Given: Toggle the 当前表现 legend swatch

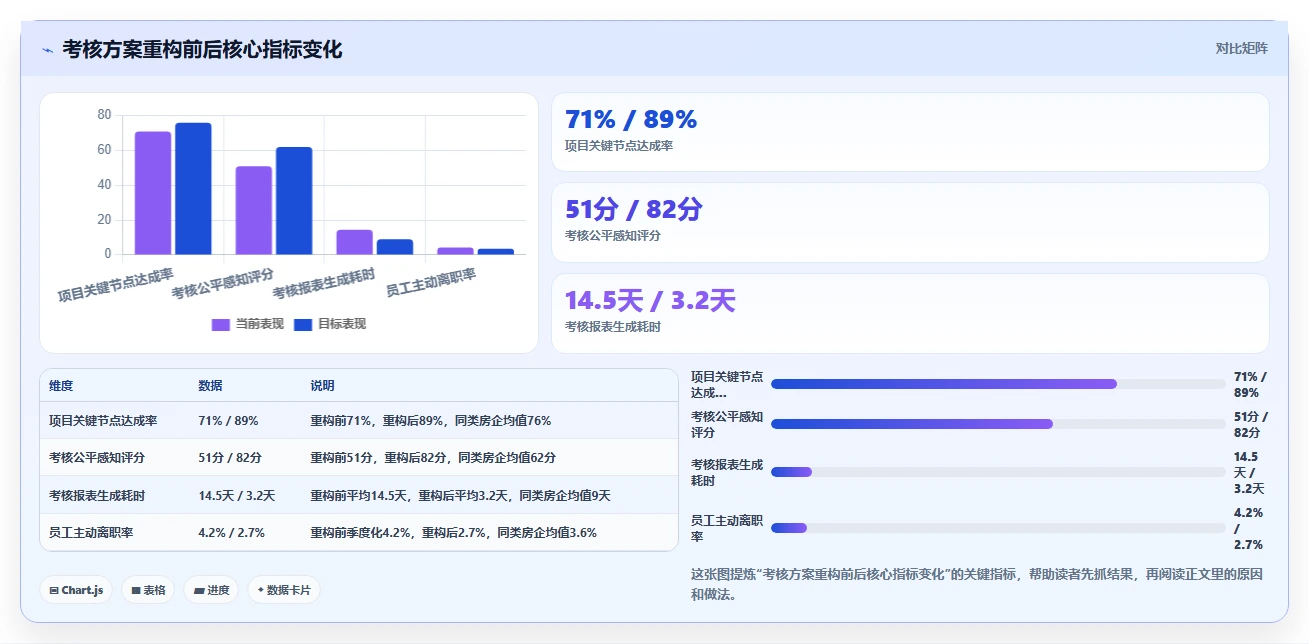Looking at the screenshot, I should click(x=221, y=324).
